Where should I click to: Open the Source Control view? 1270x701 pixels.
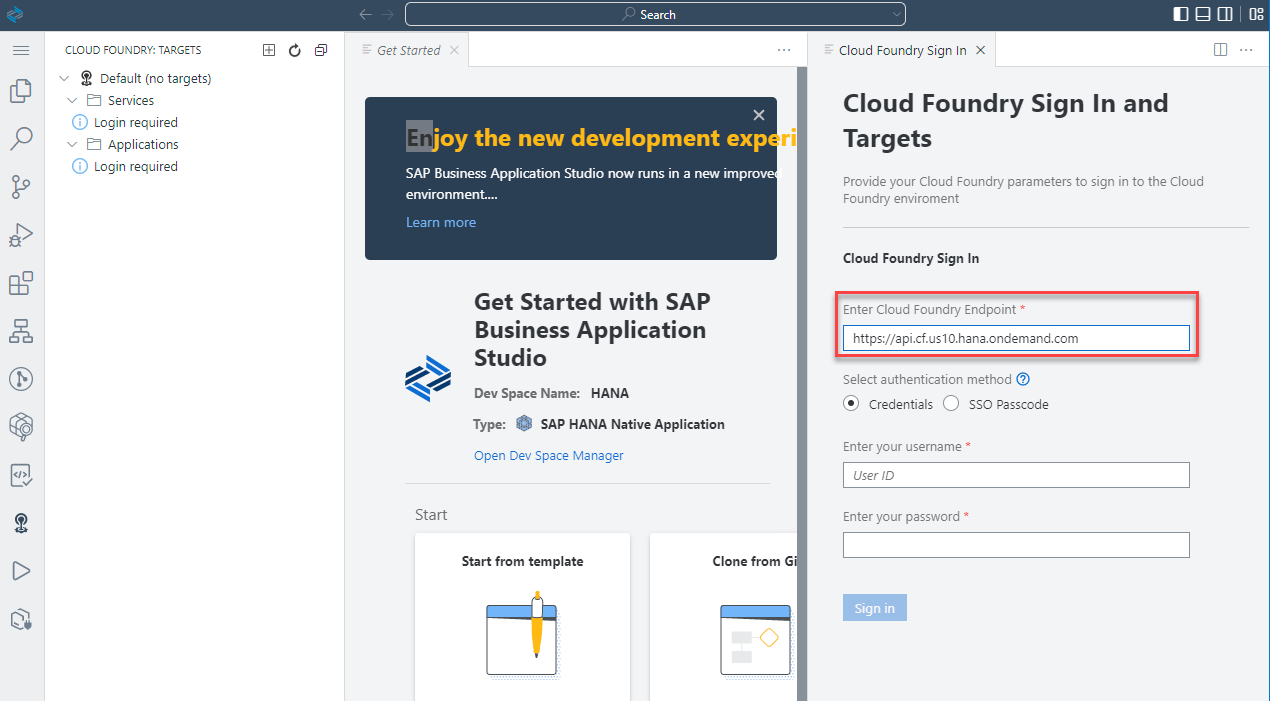(x=21, y=186)
